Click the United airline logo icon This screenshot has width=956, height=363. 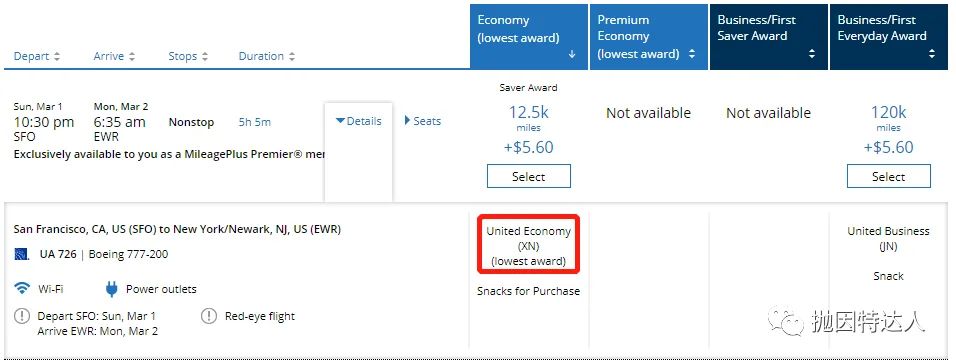pos(22,254)
